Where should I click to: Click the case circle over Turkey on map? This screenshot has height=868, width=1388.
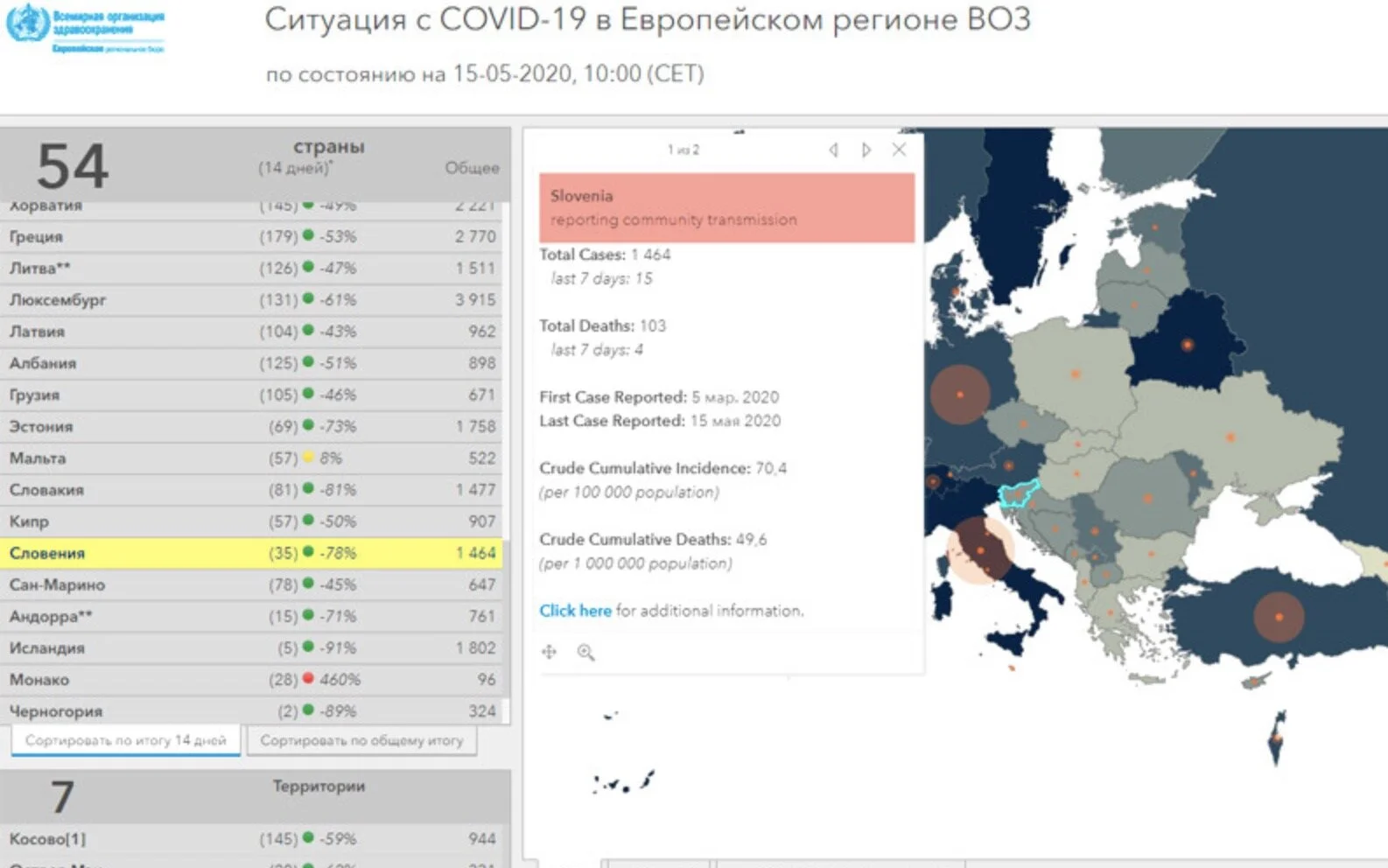pos(1279,617)
